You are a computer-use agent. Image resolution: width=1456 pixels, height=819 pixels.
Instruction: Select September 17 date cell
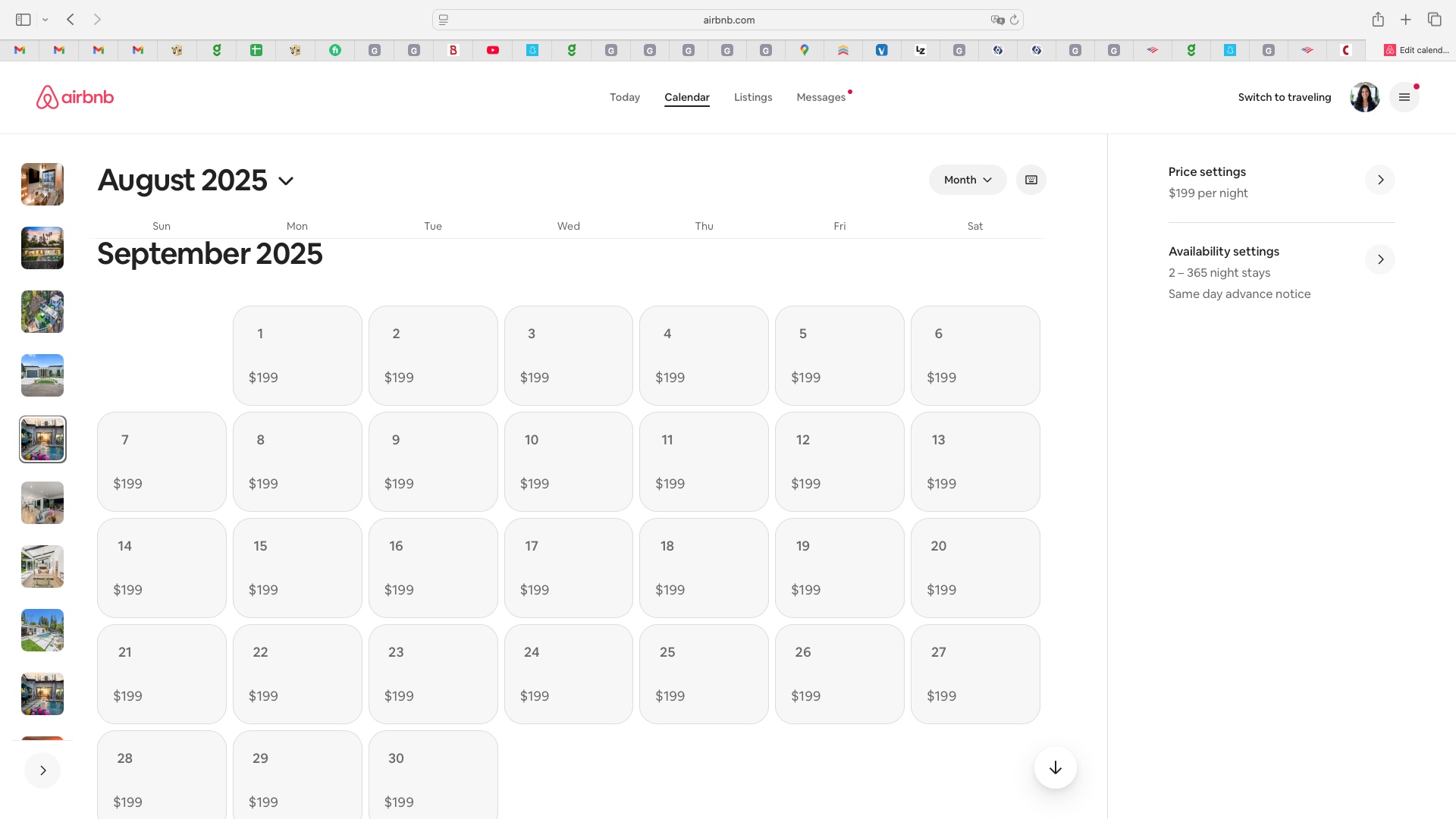[x=568, y=567]
